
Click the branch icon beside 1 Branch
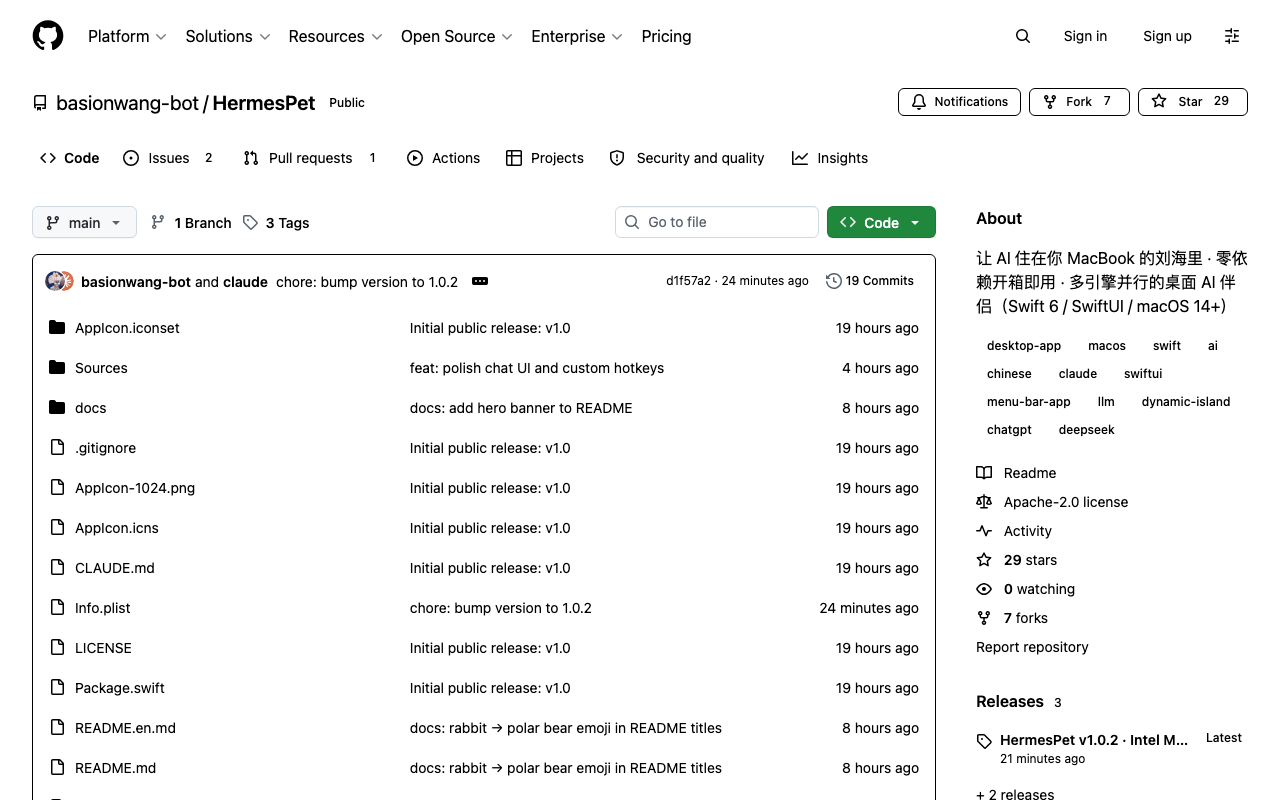(158, 222)
